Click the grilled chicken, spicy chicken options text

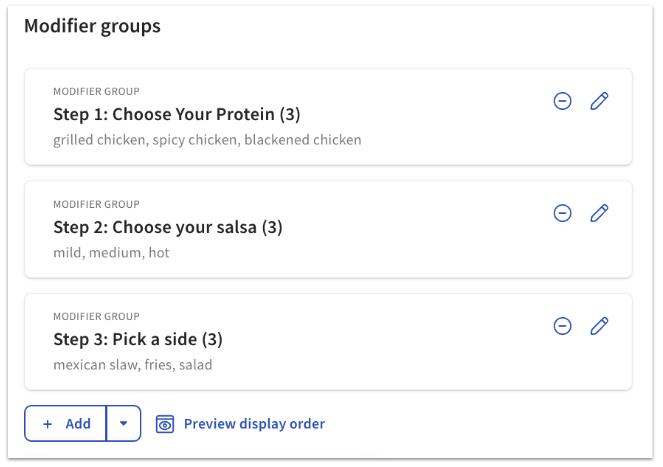coord(207,140)
